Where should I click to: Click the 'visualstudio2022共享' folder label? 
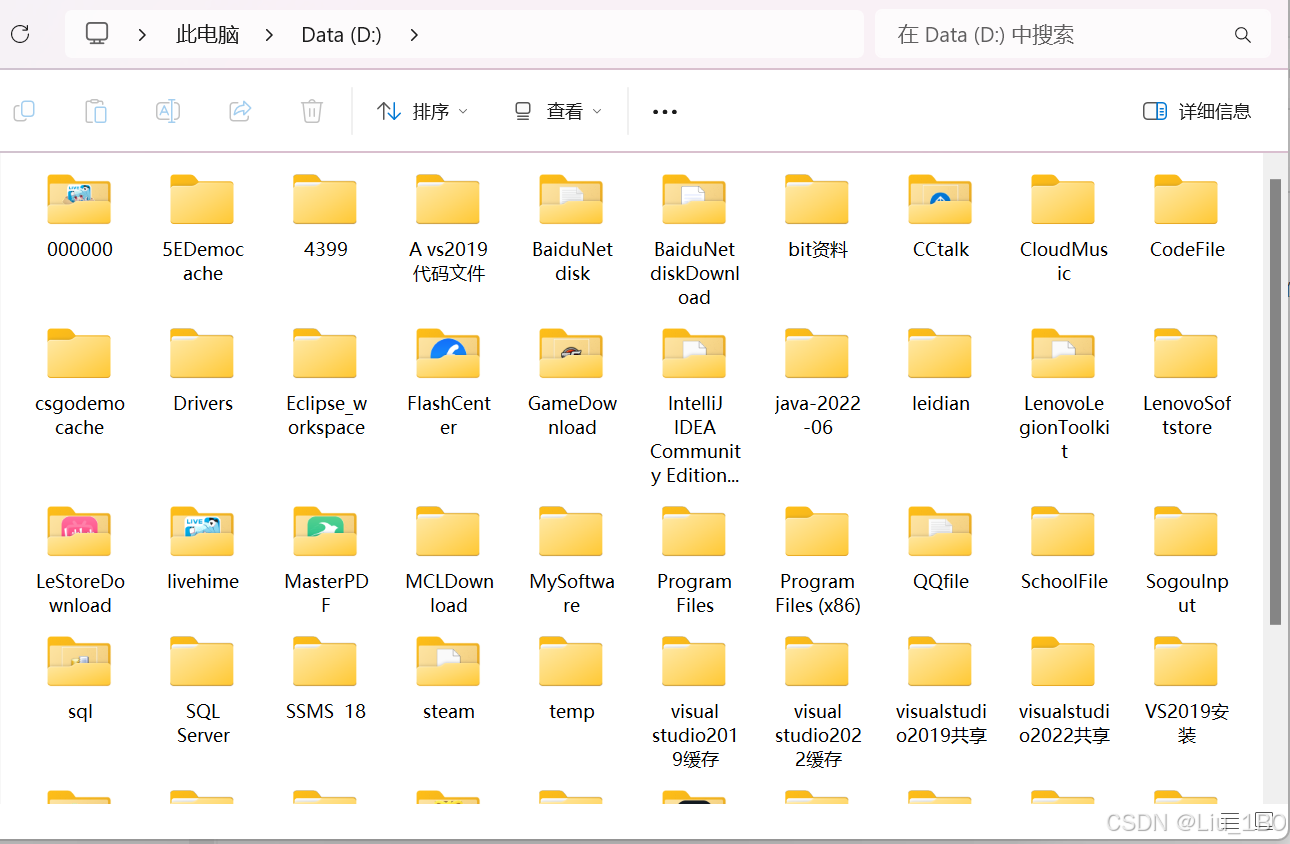1064,724
